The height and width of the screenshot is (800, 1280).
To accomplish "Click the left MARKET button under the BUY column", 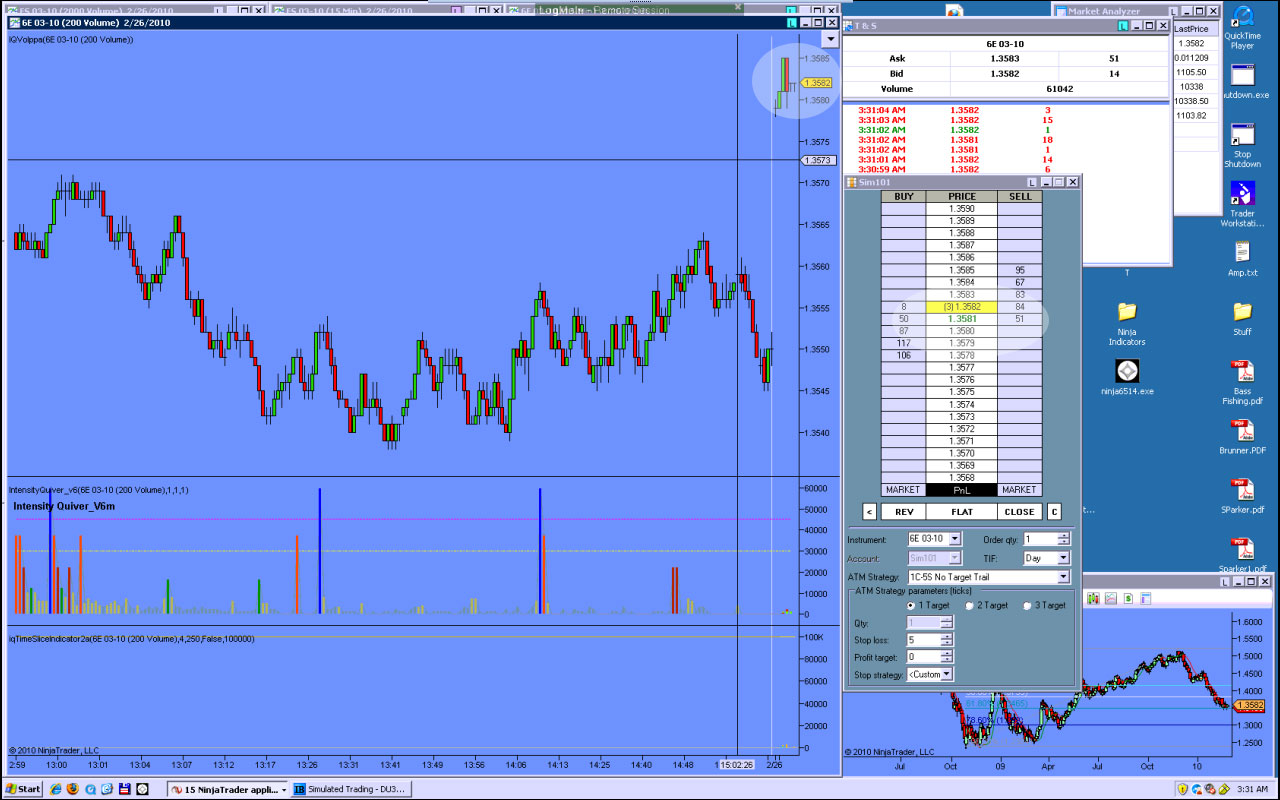I will 903,490.
